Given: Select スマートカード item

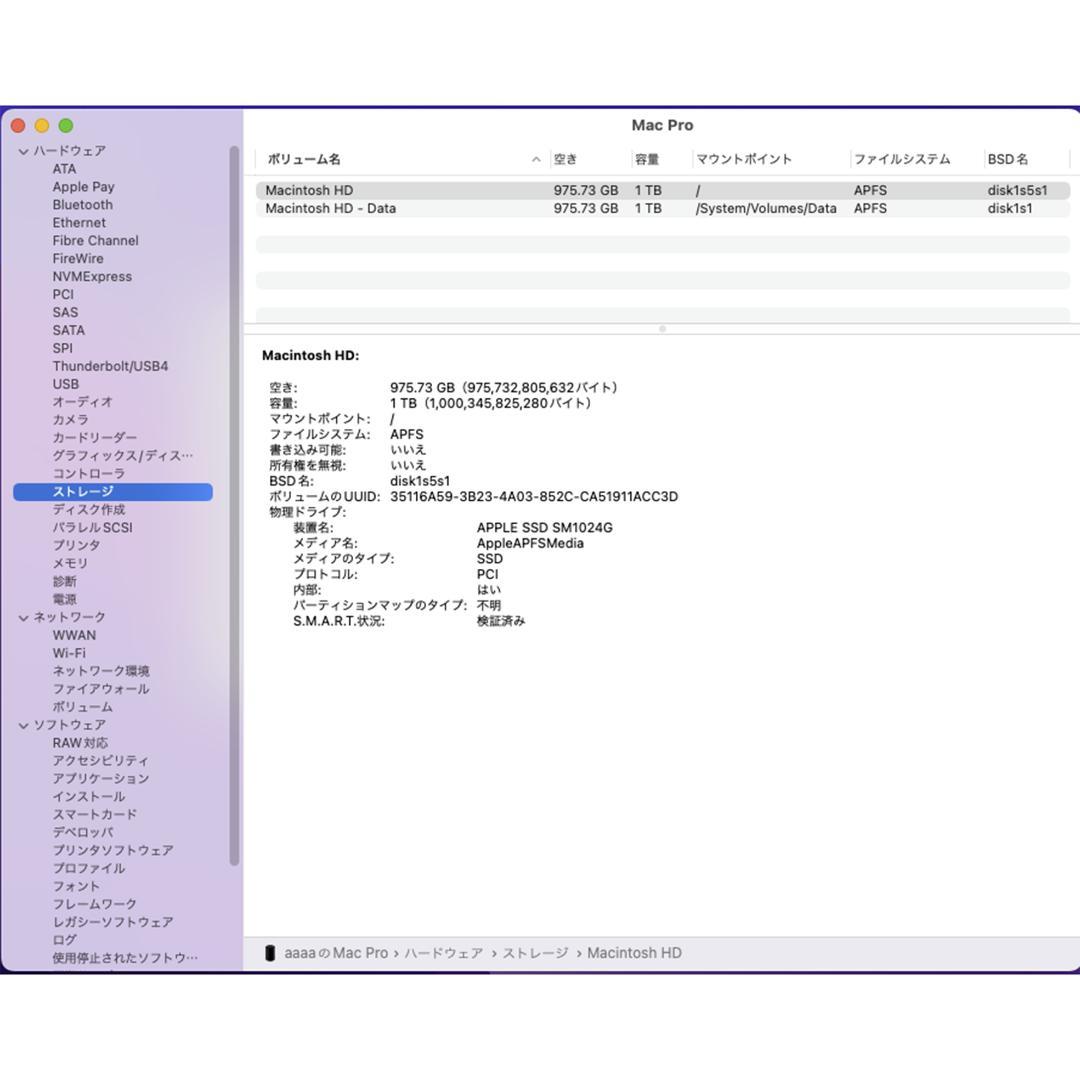Looking at the screenshot, I should (94, 814).
